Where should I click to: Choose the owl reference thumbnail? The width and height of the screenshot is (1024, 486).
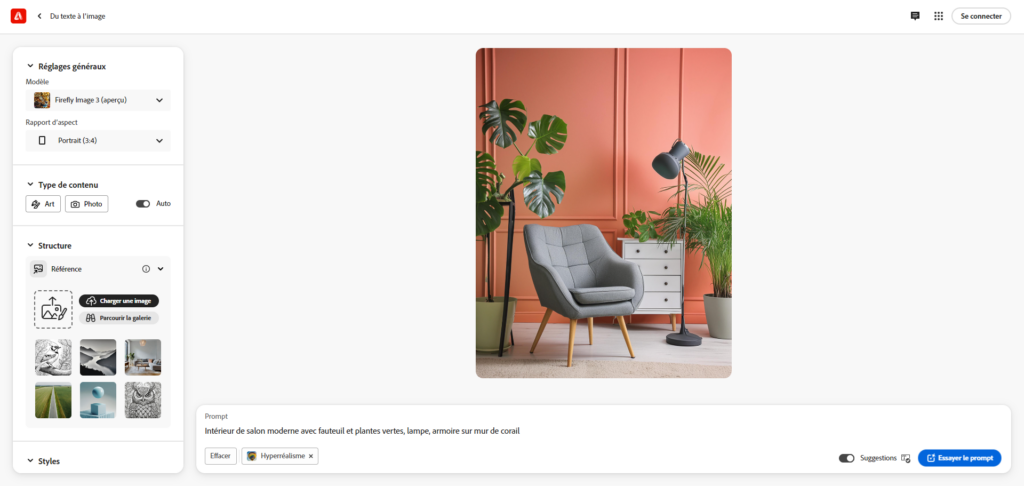[x=143, y=400]
